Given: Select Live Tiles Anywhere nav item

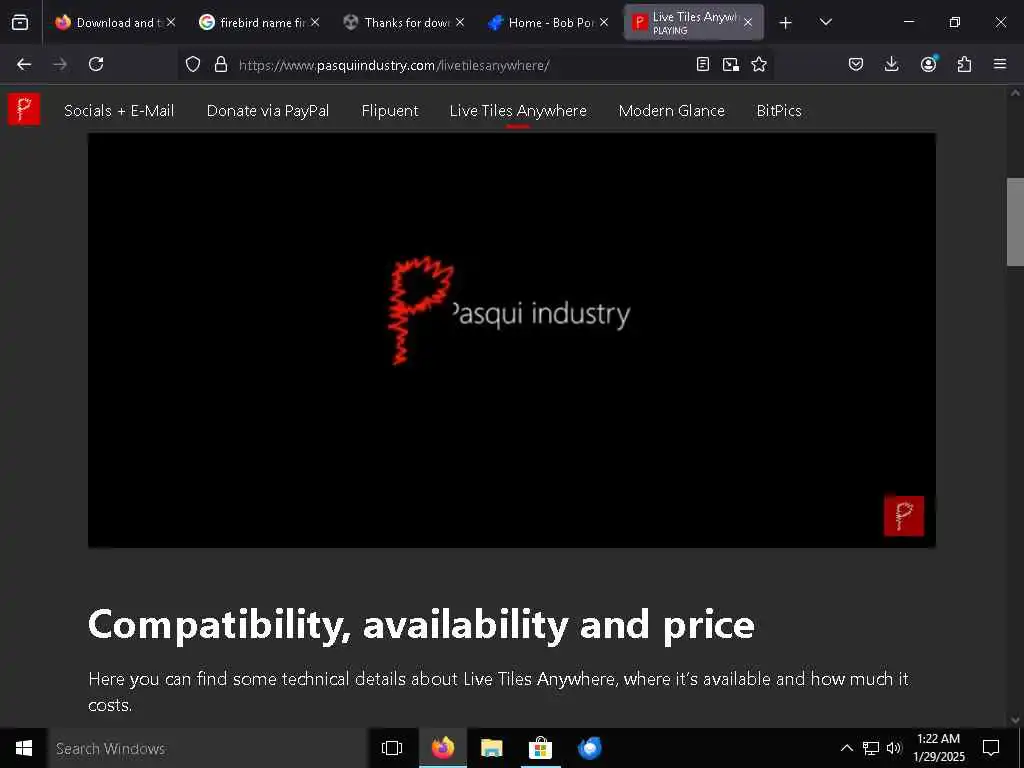Looking at the screenshot, I should pos(518,110).
